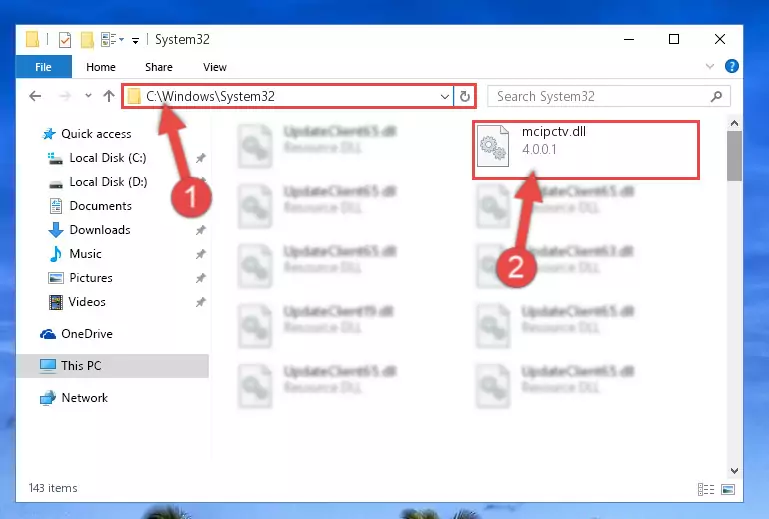The image size is (769, 519).
Task: Click pin icon next to Pictures
Action: 201,278
